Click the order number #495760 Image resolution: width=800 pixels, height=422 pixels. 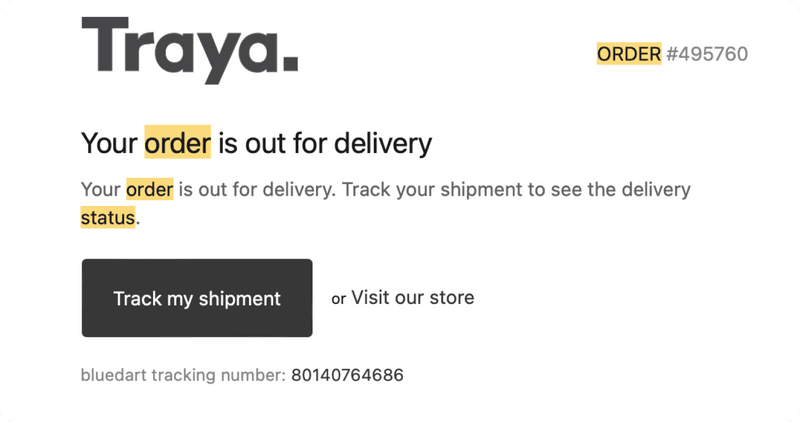pyautogui.click(x=706, y=54)
